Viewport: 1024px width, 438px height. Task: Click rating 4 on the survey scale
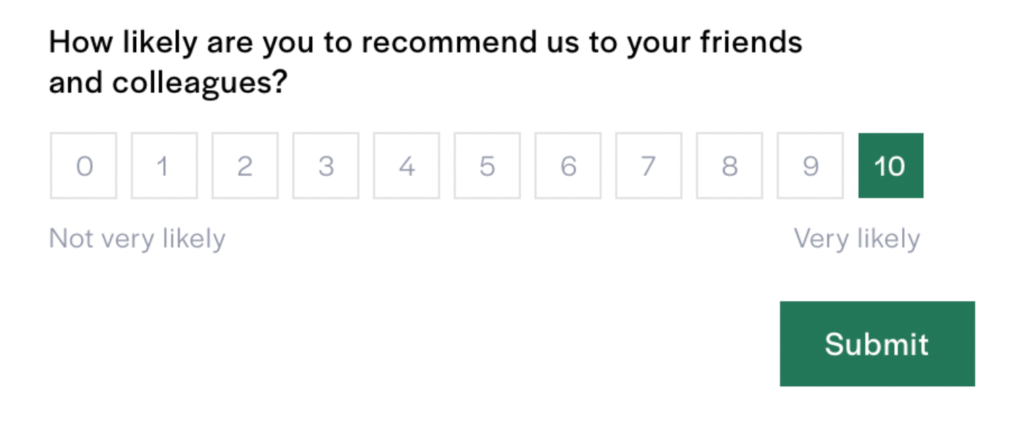(406, 166)
